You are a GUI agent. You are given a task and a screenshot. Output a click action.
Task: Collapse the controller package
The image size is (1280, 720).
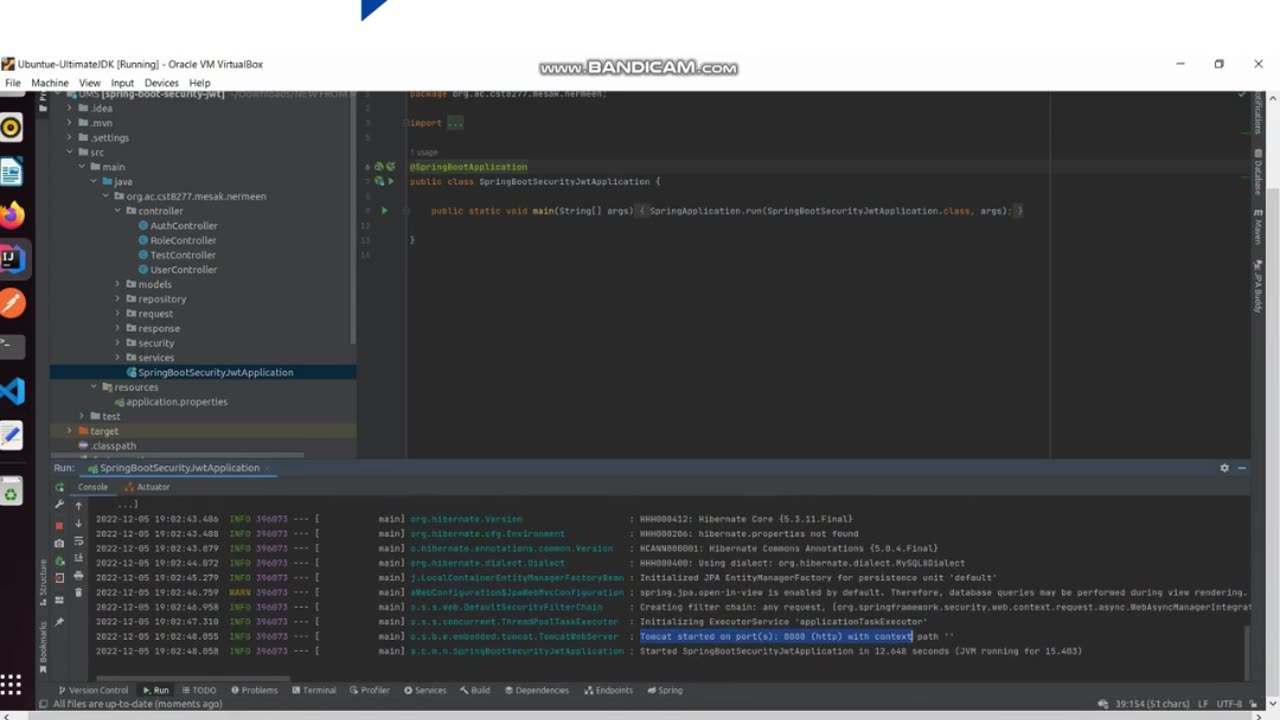pyautogui.click(x=117, y=211)
